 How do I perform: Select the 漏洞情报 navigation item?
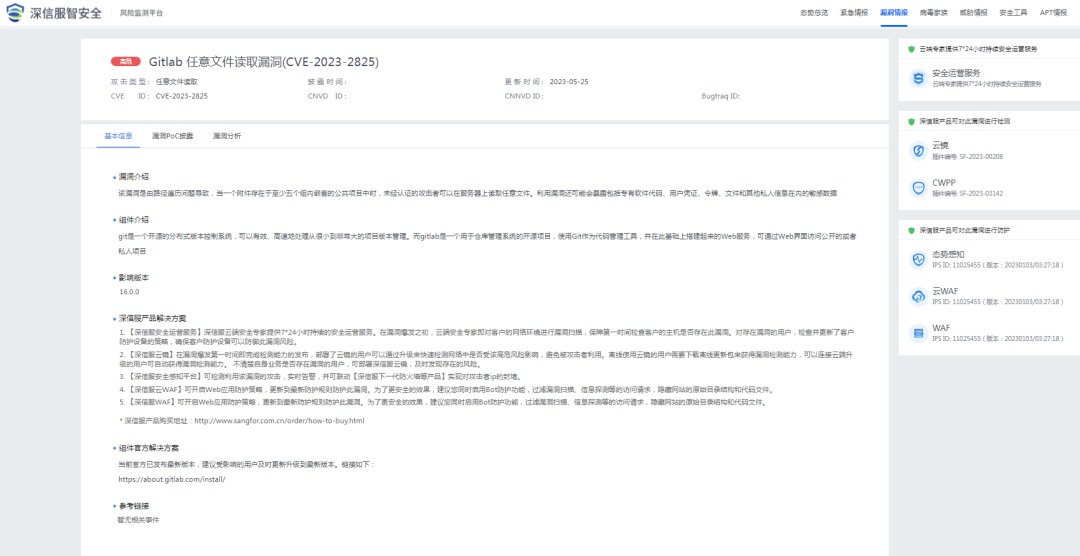point(894,13)
